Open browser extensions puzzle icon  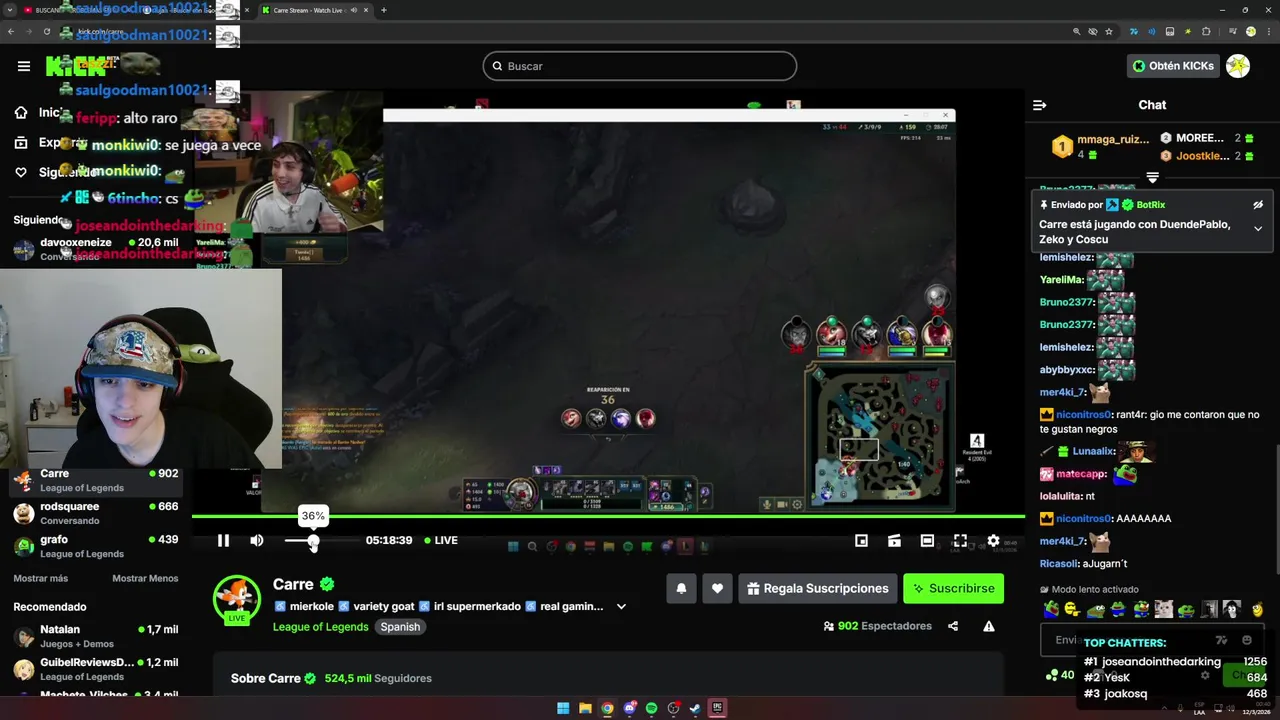pyautogui.click(x=1206, y=32)
